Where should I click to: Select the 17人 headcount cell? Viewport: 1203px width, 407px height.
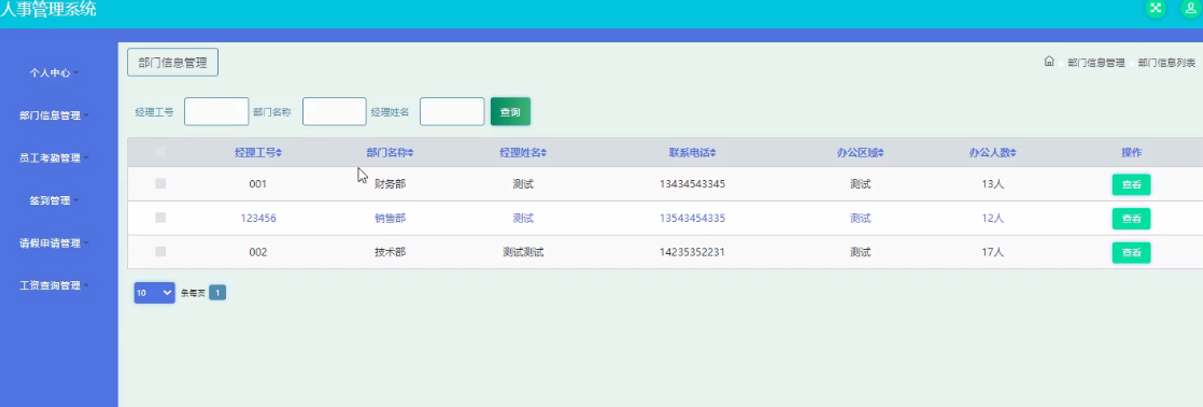click(992, 252)
